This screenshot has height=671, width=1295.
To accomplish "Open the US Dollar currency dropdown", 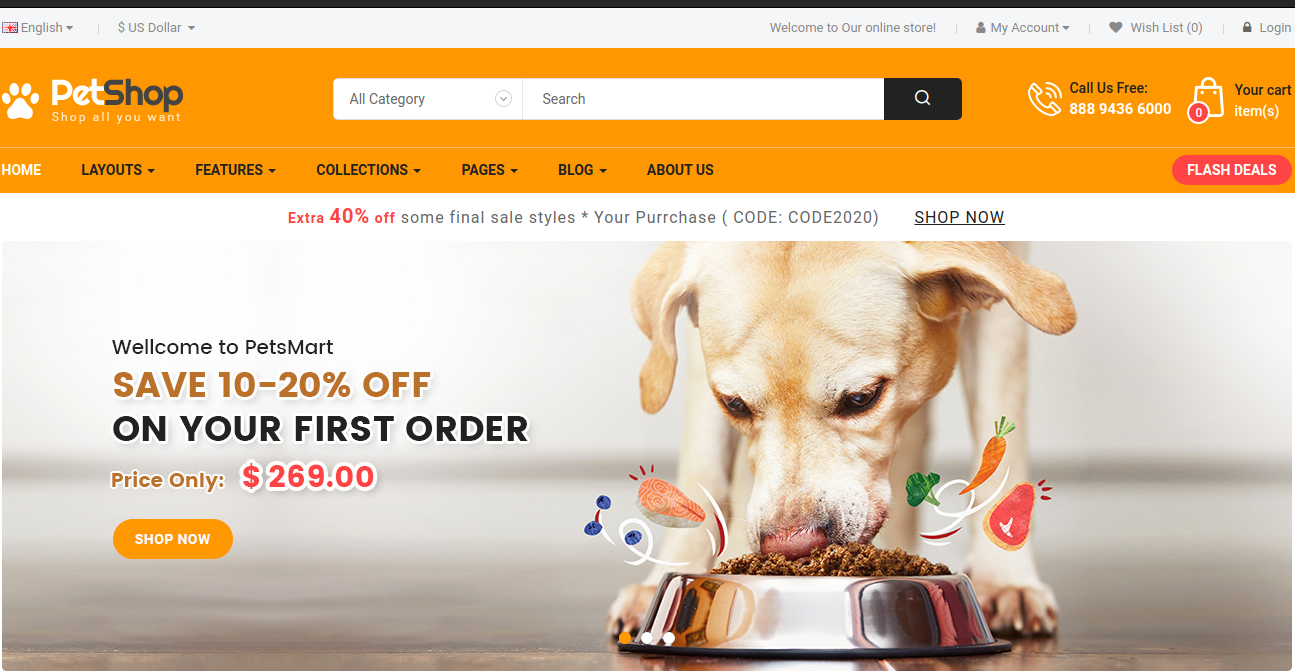I will click(156, 28).
